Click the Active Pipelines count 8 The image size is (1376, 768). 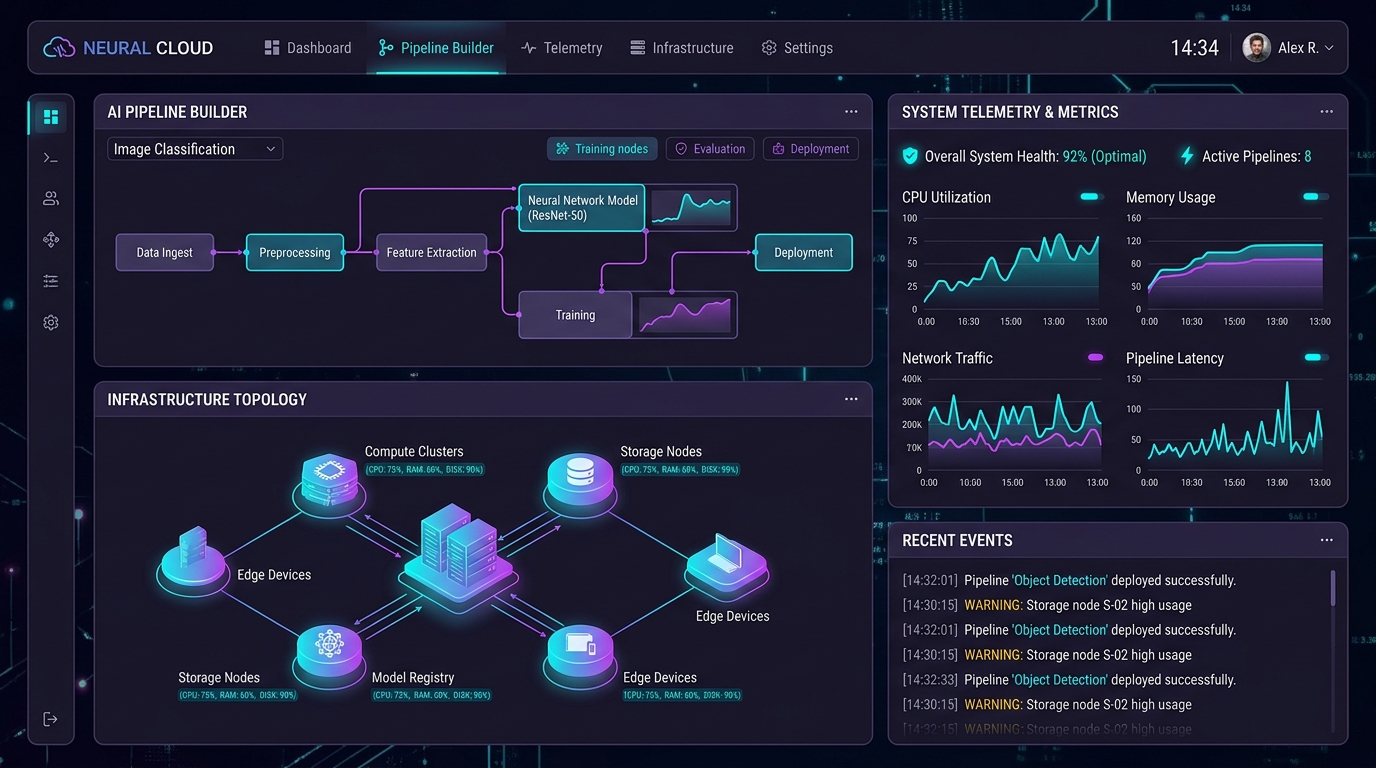coord(1307,156)
